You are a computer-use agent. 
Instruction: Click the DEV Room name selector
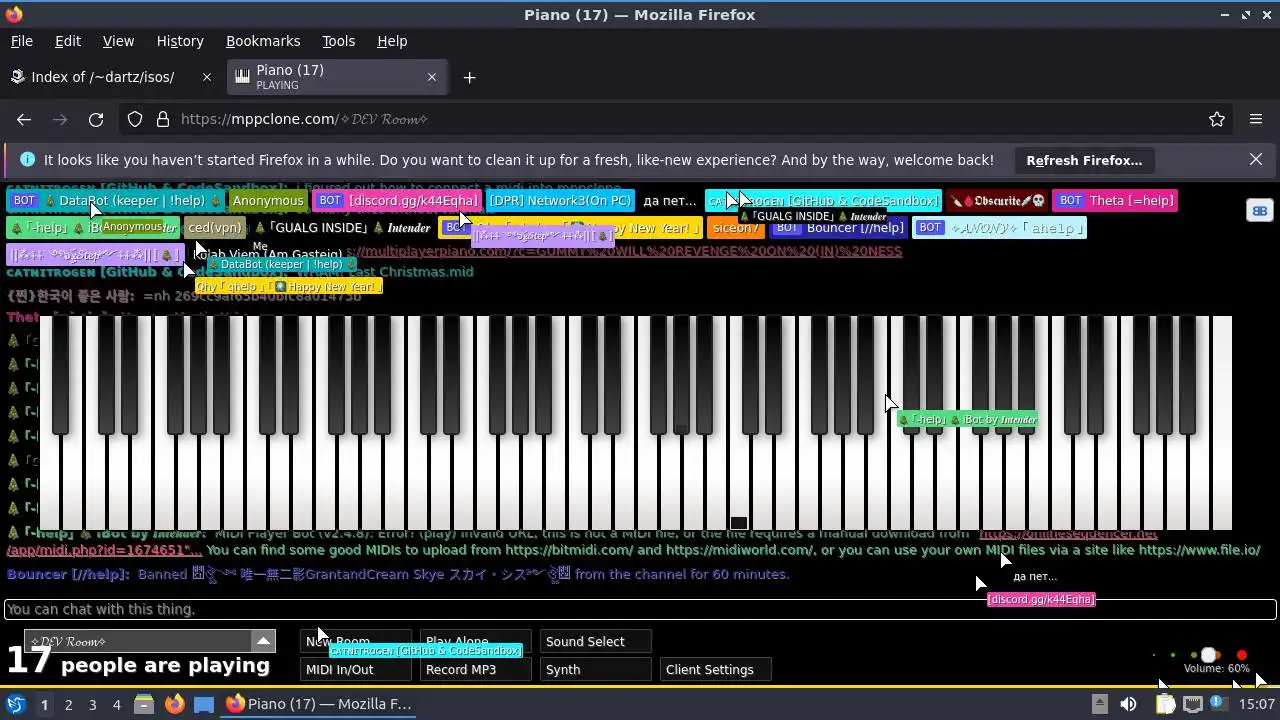137,641
